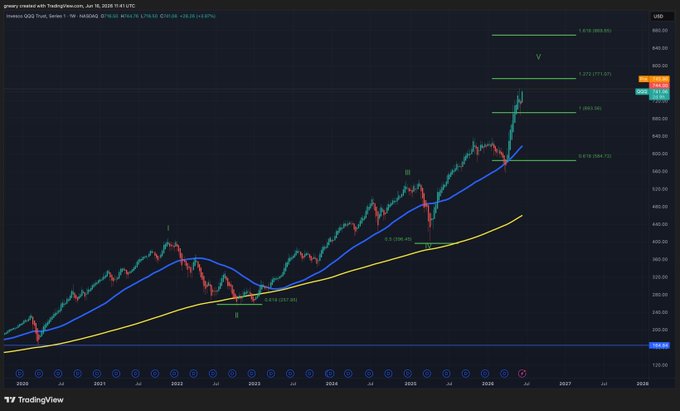Click the pink upcoming event marker
This screenshot has height=411, width=680.
point(523,373)
